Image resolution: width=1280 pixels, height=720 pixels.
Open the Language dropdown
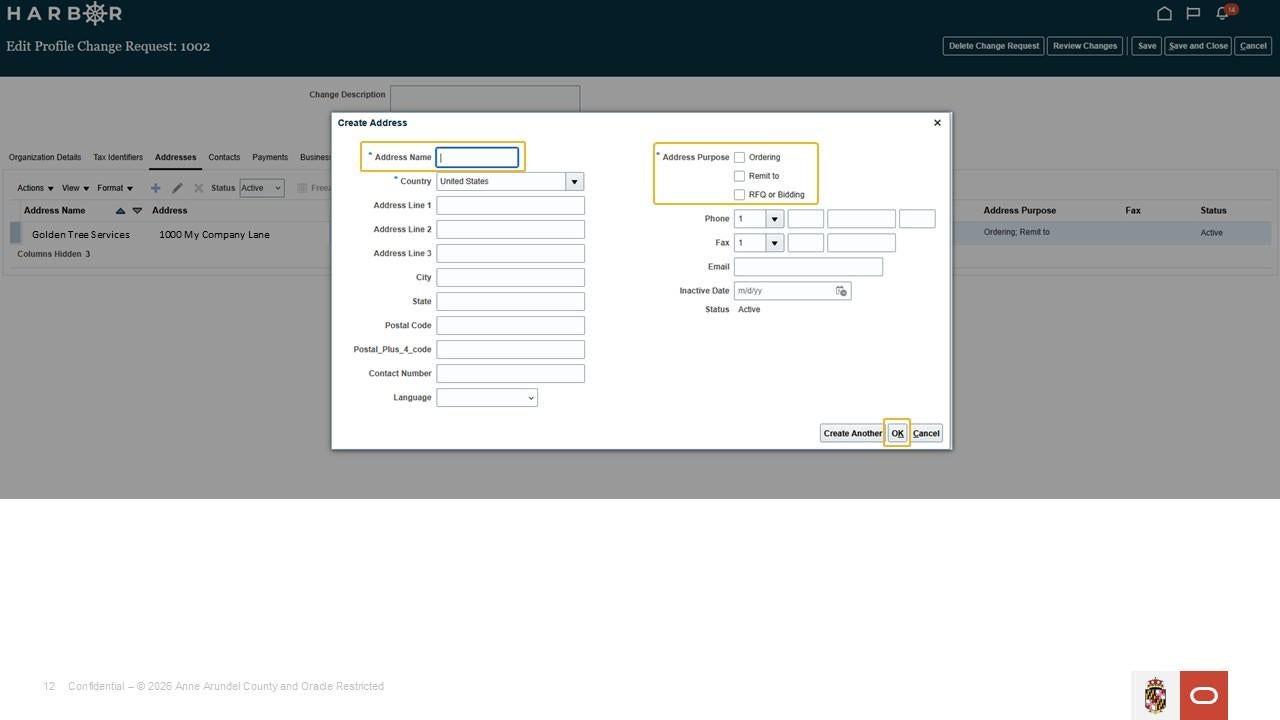(x=487, y=398)
